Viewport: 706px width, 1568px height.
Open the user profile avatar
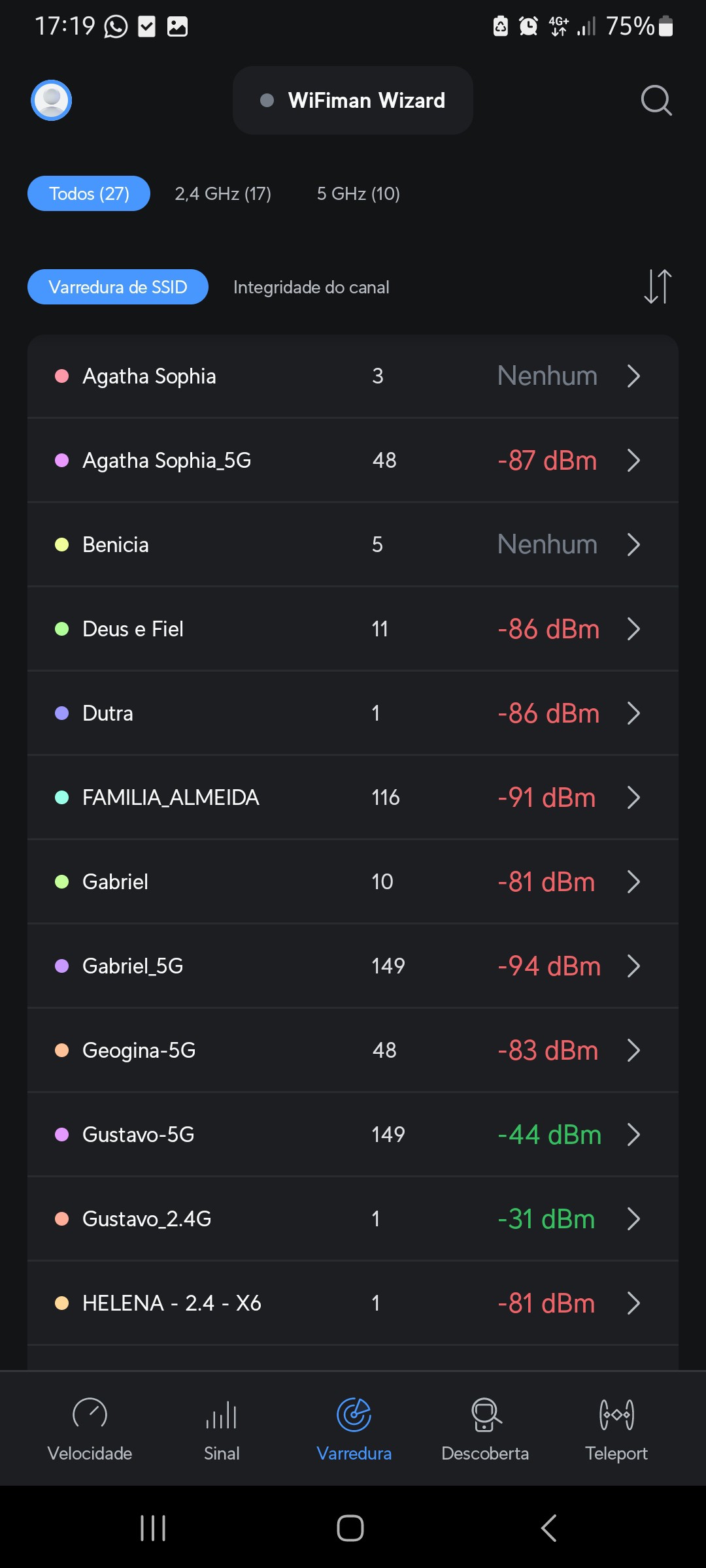coord(51,100)
